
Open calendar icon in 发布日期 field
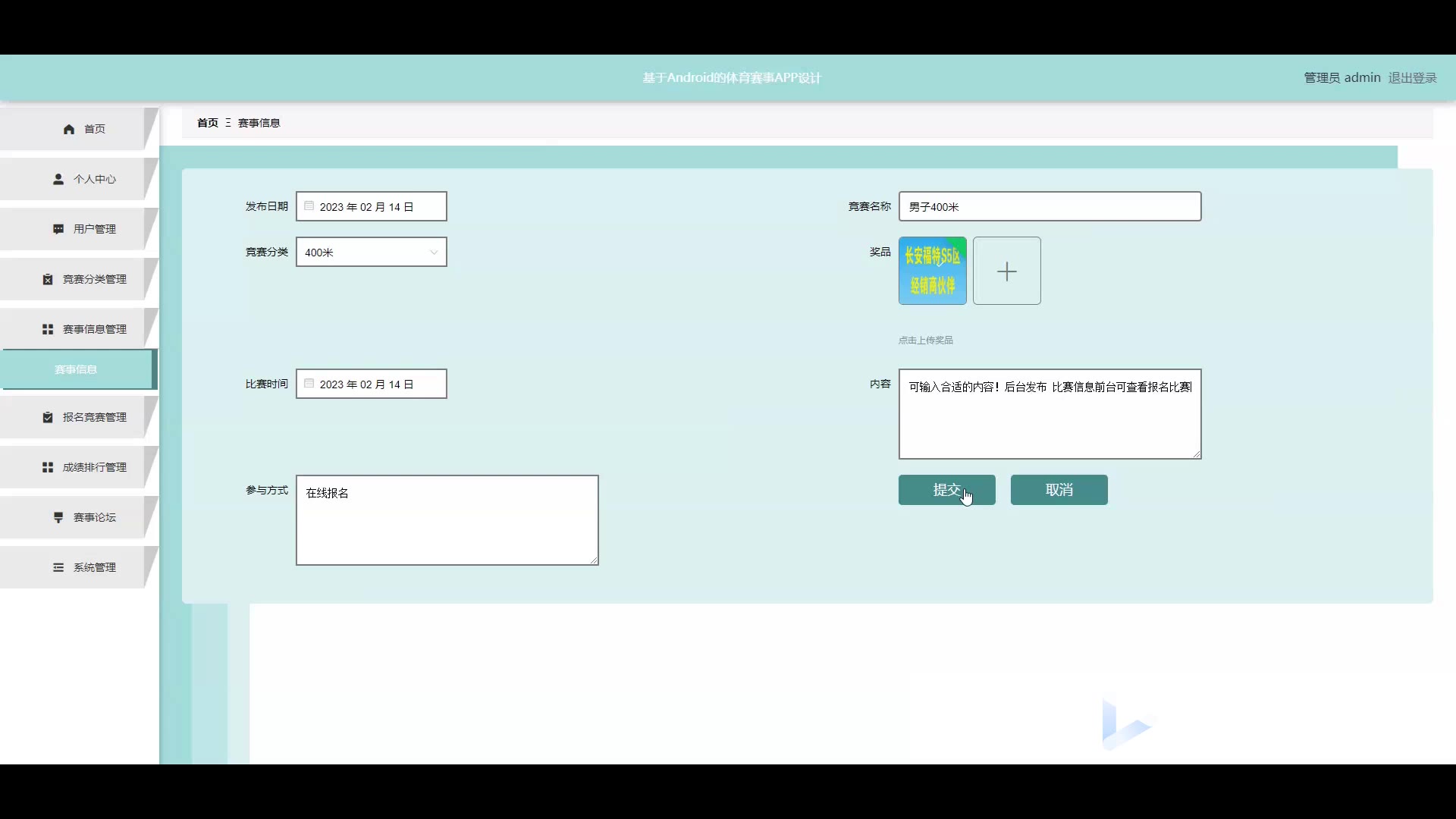point(309,206)
